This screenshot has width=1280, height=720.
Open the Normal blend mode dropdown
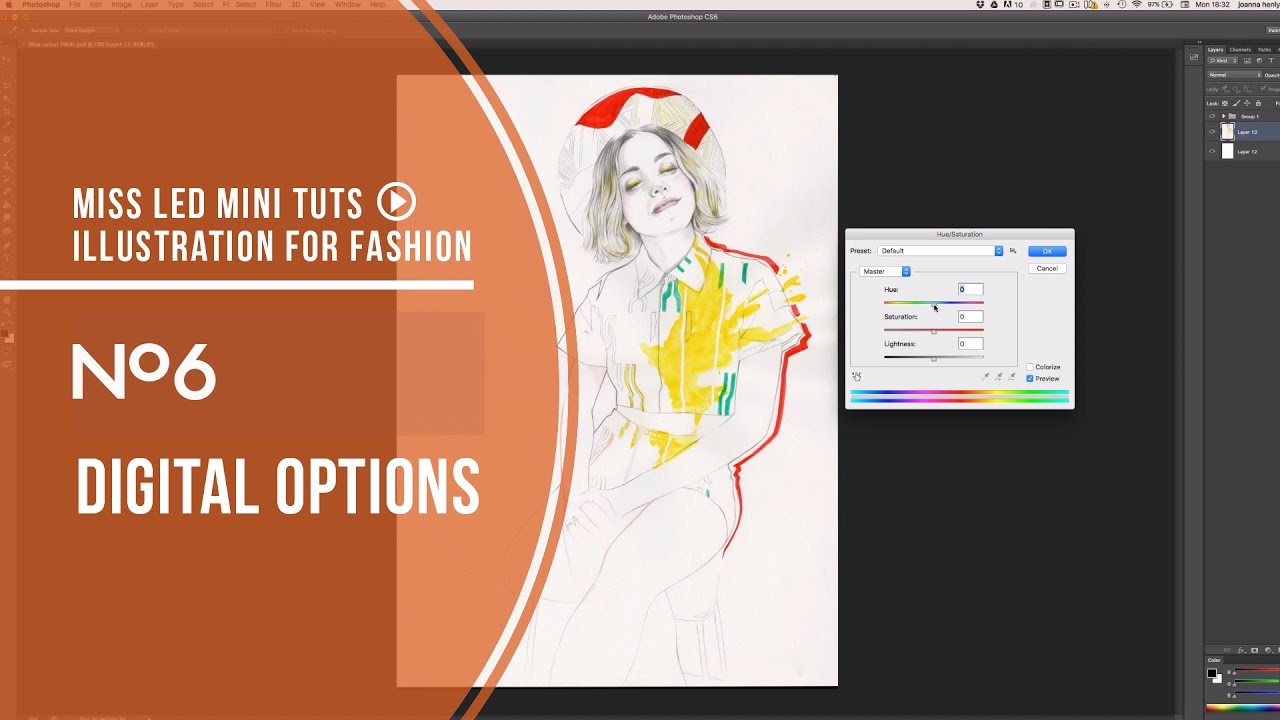tap(1234, 75)
